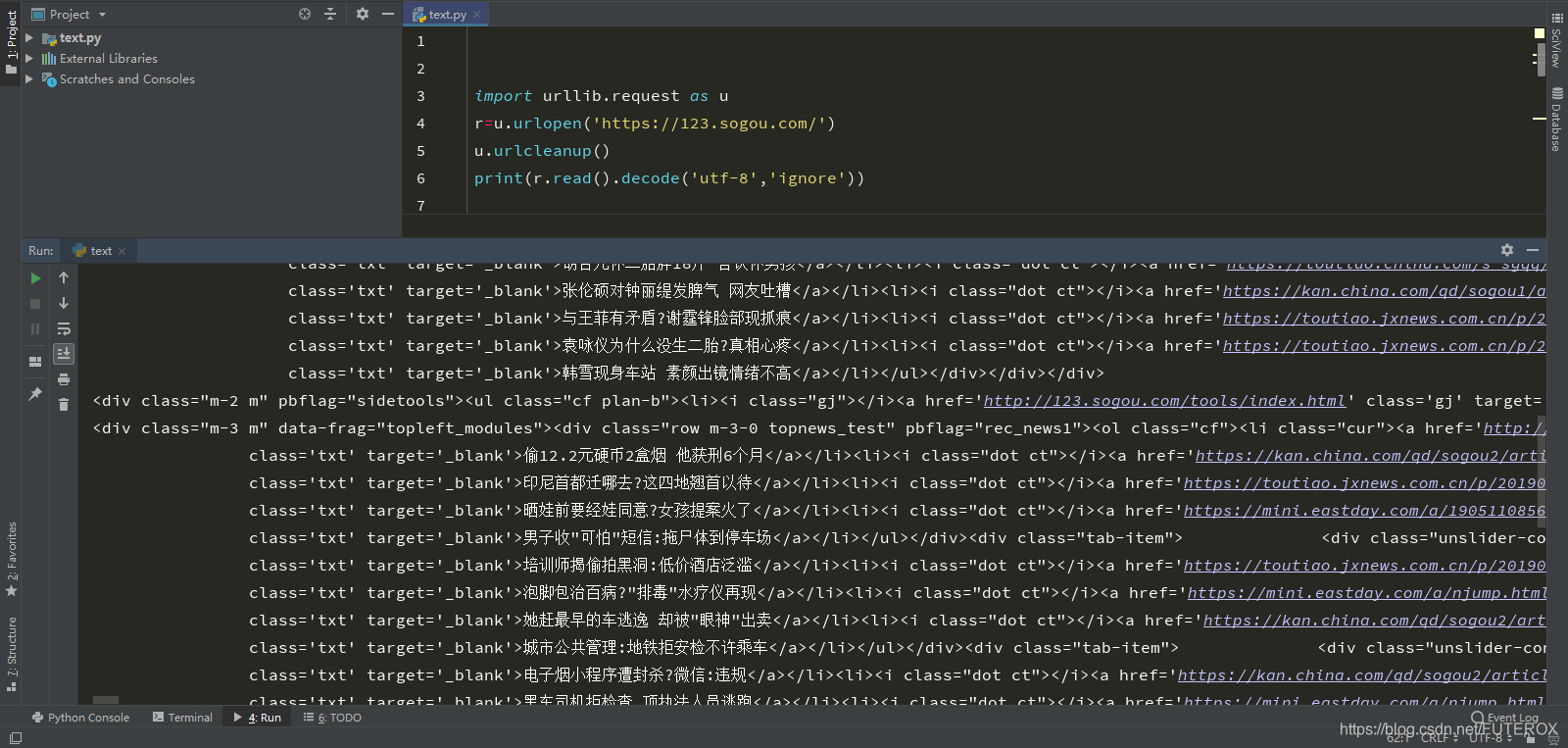Pause output in the Run panel
The height and width of the screenshot is (748, 1568).
pos(36,329)
